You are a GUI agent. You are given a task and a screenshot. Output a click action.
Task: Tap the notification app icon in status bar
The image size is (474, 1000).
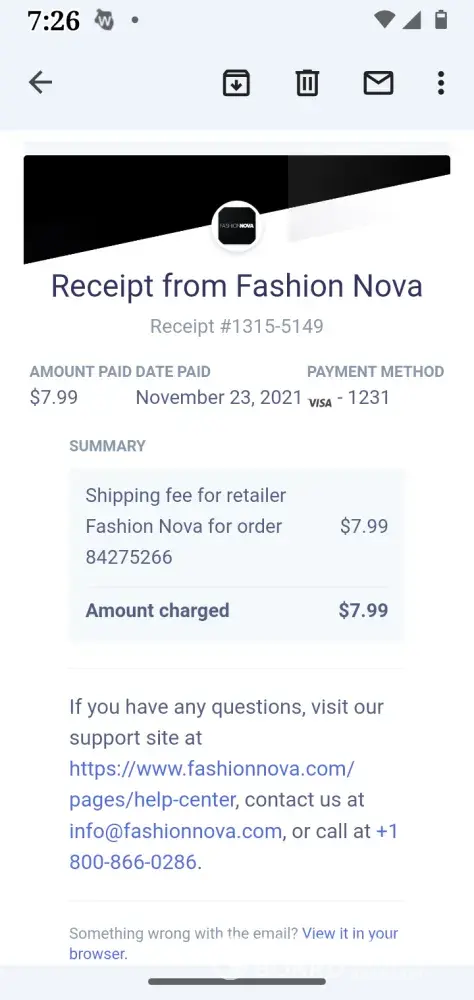(104, 20)
